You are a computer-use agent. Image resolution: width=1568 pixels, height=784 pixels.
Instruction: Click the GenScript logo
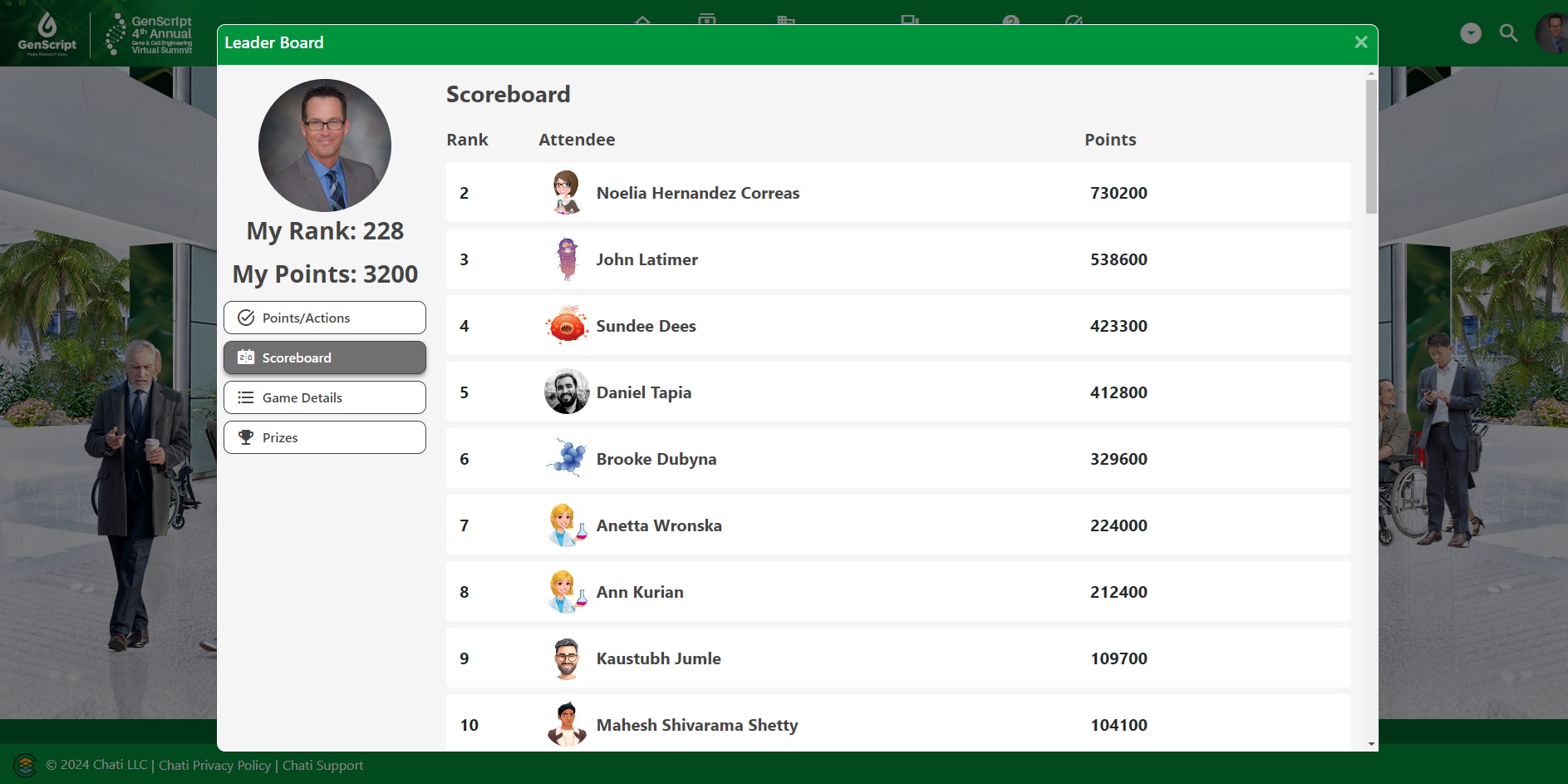[47, 34]
